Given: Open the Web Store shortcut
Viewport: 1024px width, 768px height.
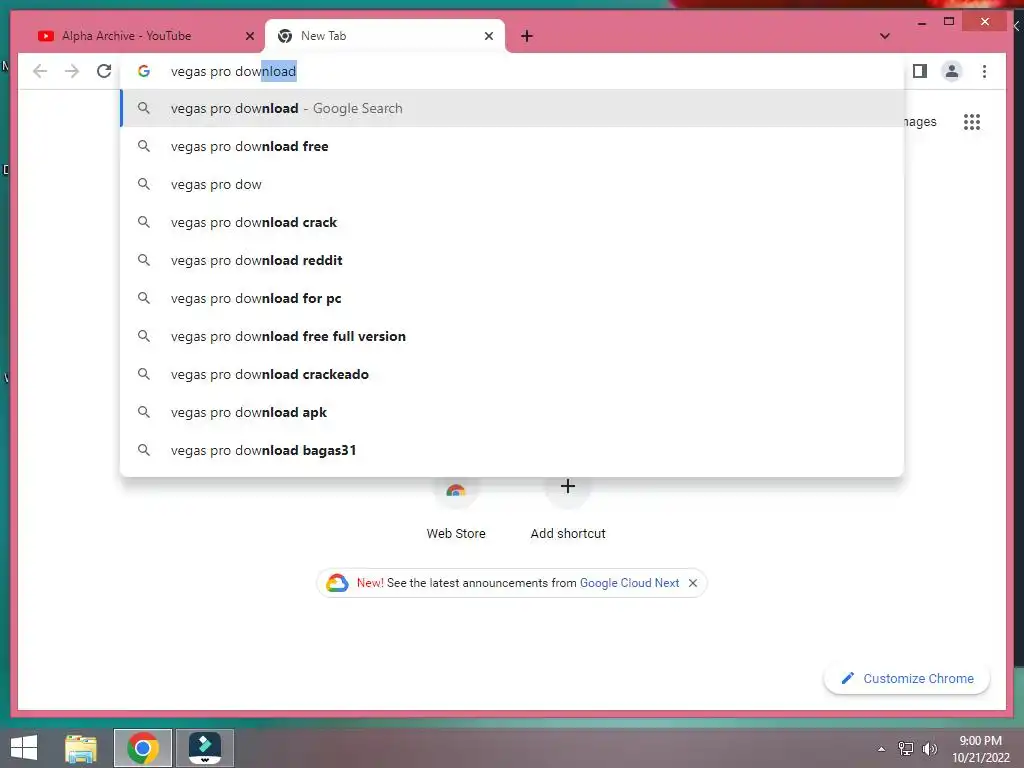Looking at the screenshot, I should coord(456,509).
